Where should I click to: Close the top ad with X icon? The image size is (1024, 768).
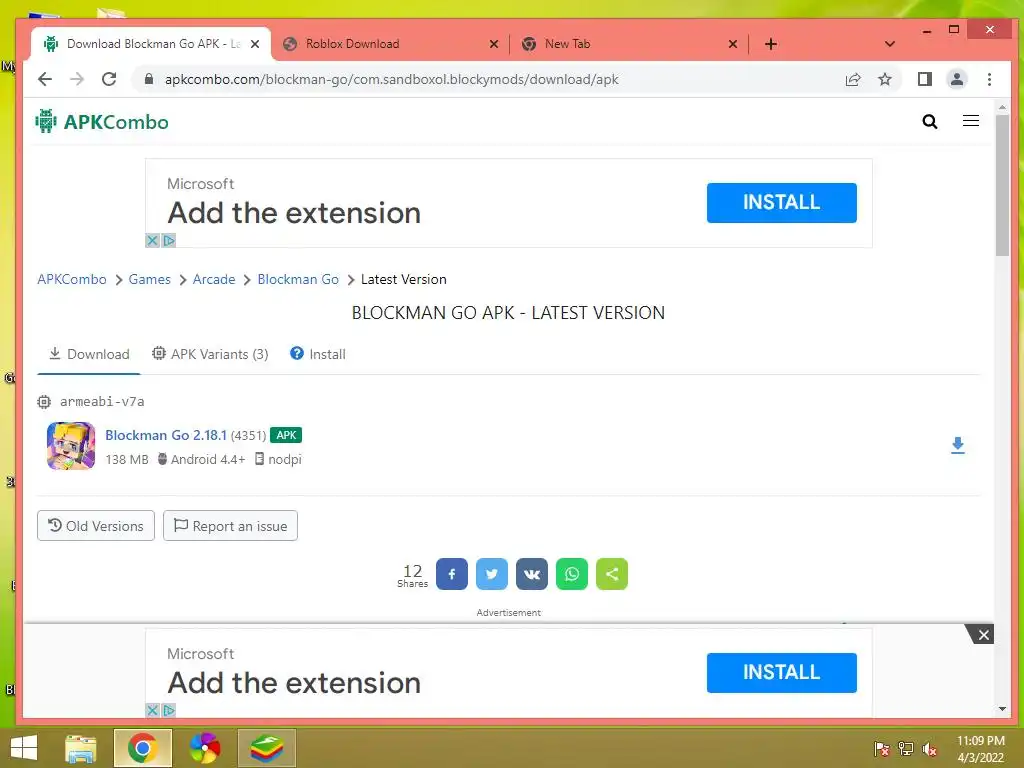tap(152, 240)
